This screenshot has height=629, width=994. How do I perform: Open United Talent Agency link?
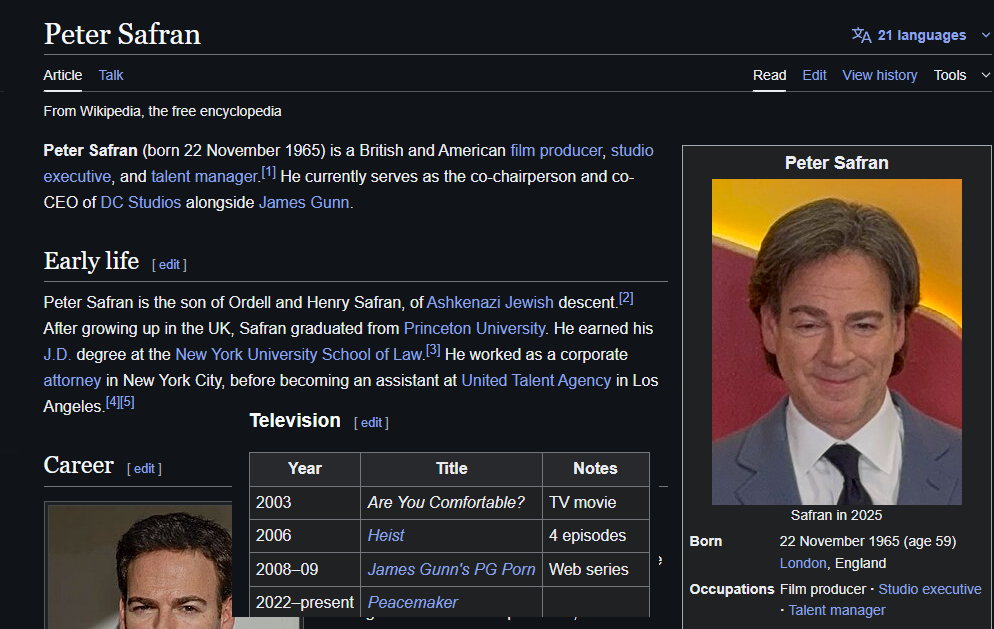(536, 380)
